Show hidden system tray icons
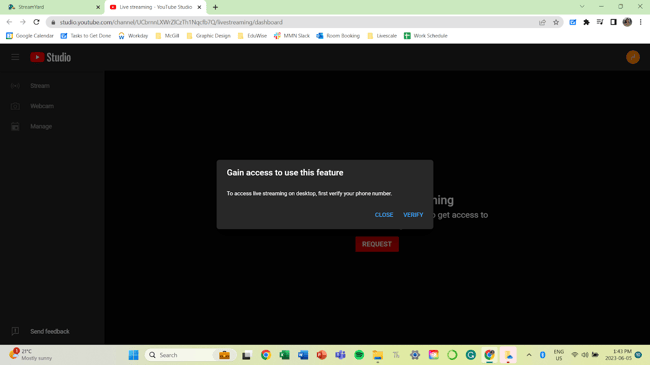 529,355
